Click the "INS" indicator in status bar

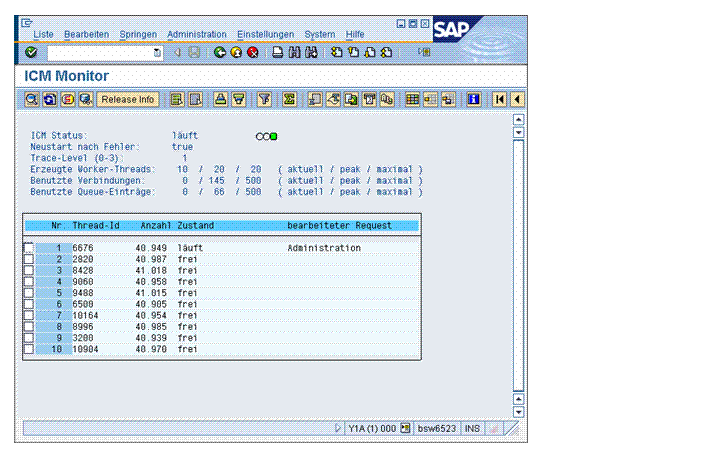pyautogui.click(x=472, y=428)
